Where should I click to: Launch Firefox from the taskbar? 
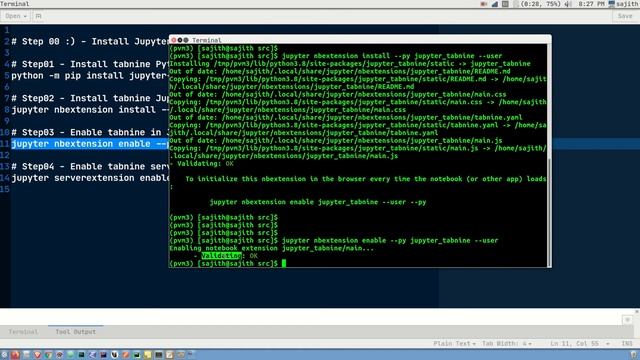click(15, 355)
